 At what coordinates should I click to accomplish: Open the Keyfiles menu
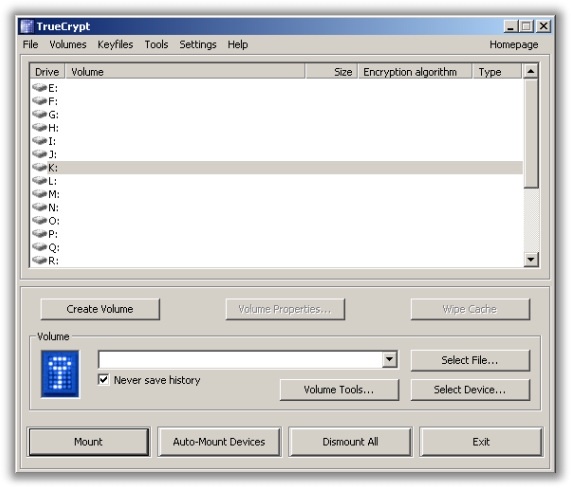(115, 44)
